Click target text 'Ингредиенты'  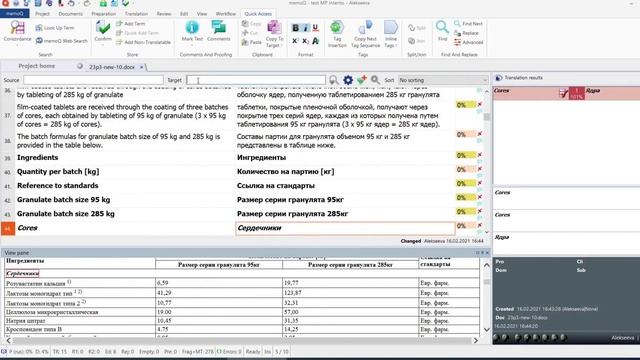click(261, 158)
